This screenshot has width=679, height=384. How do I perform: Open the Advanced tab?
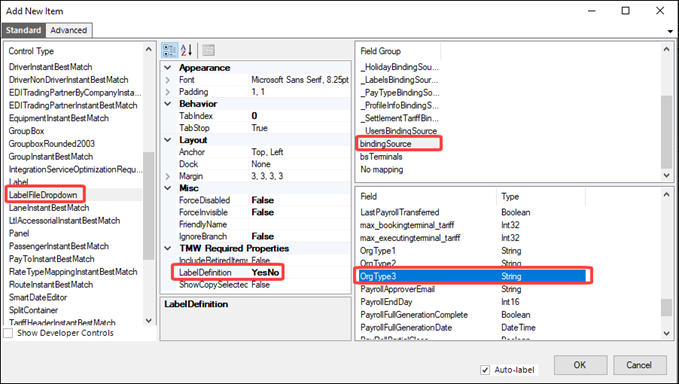point(68,30)
